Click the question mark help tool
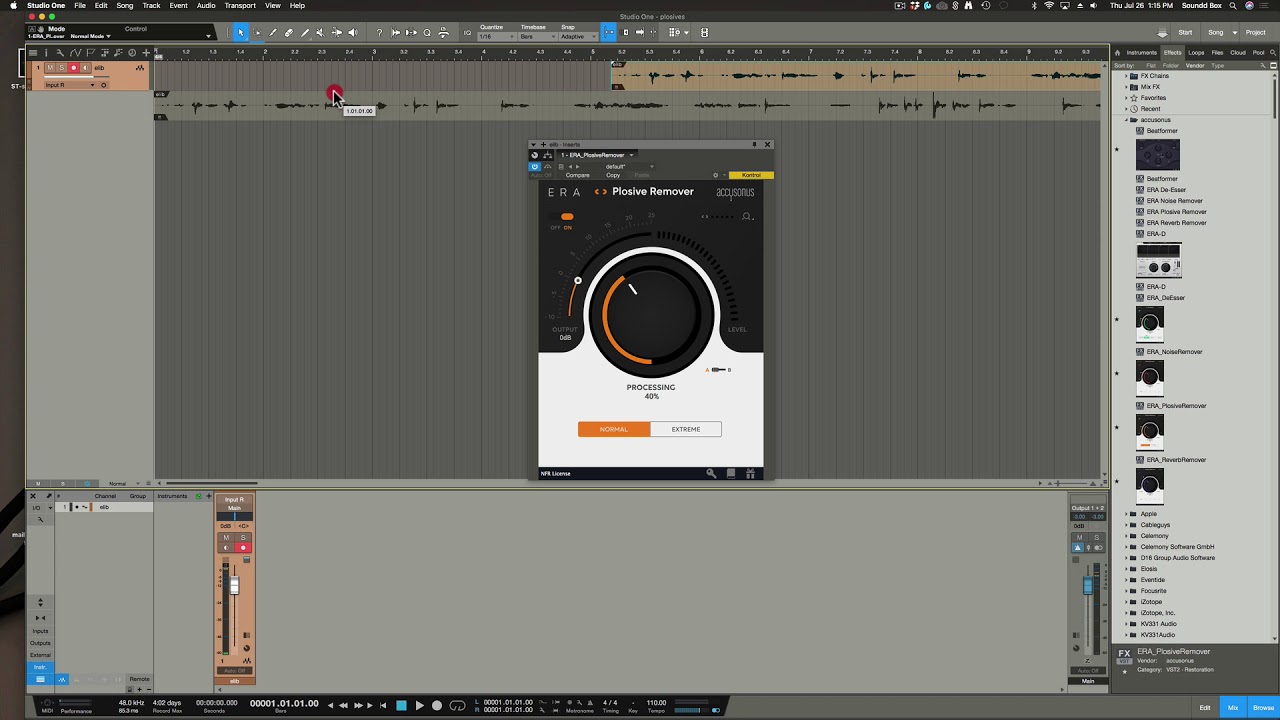 [379, 32]
